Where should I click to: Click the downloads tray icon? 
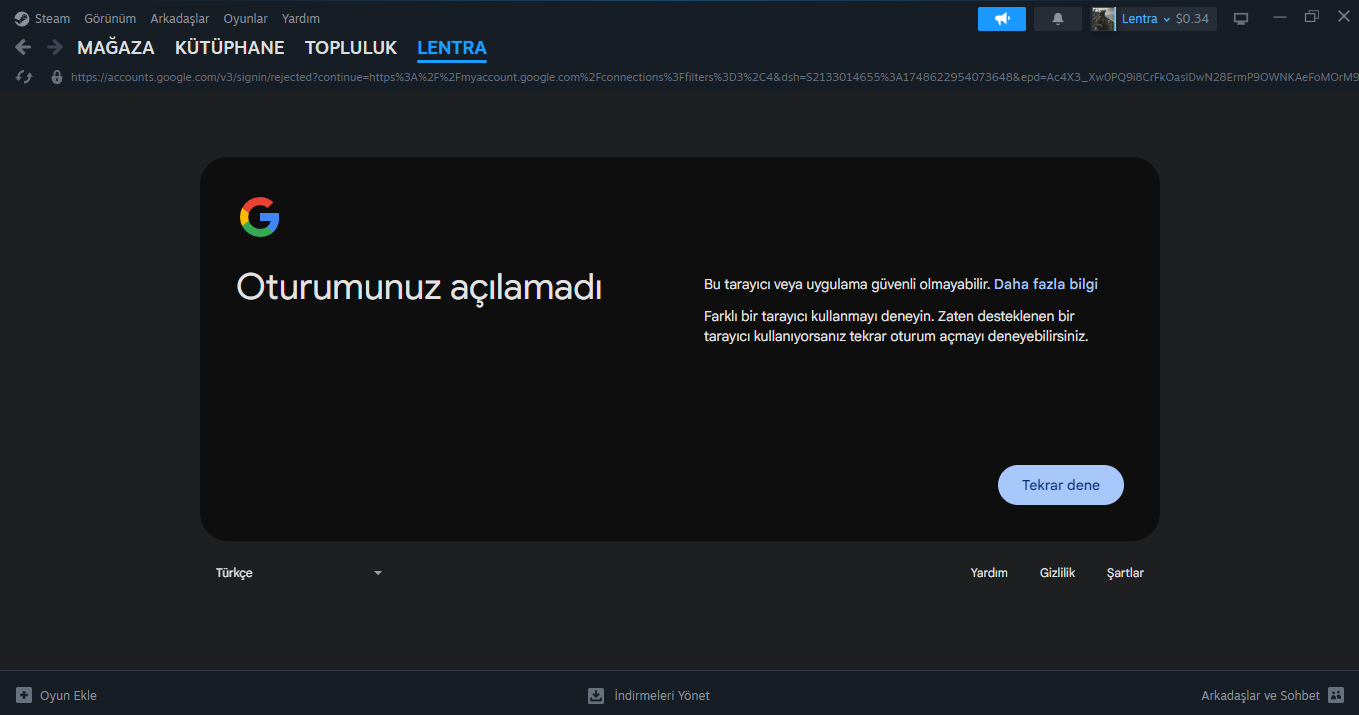[x=596, y=695]
